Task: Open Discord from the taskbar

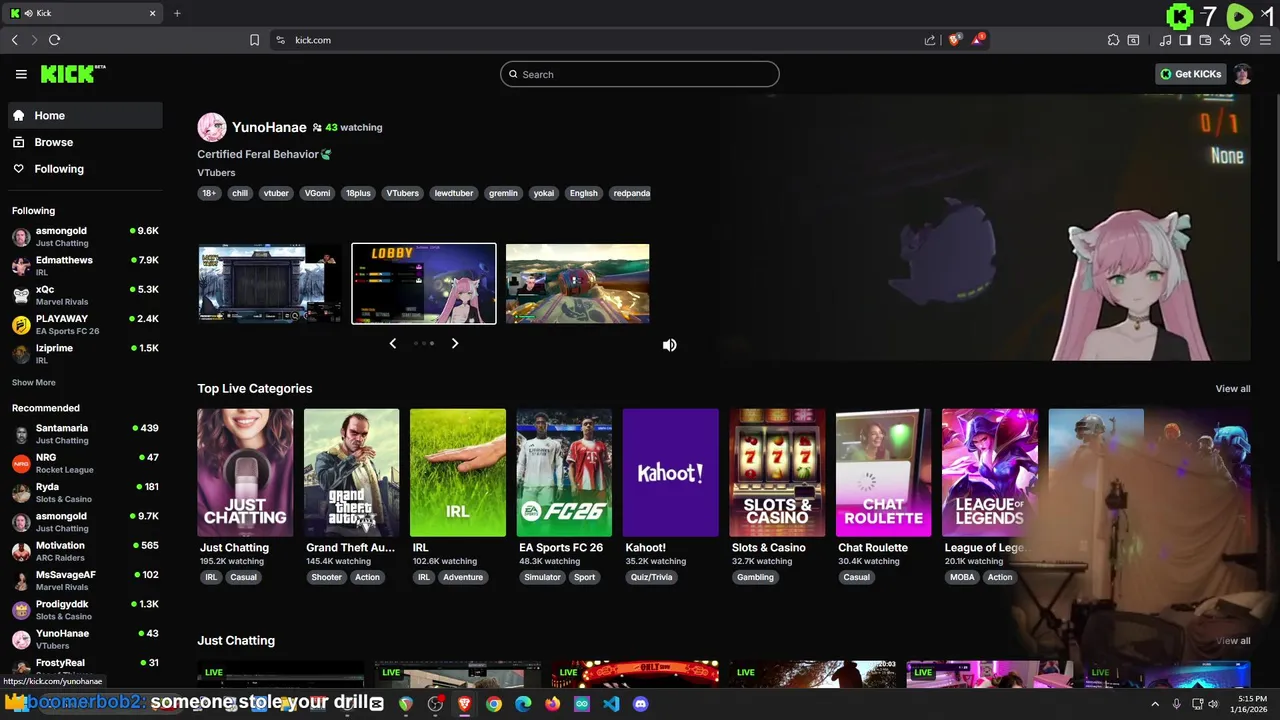Action: point(641,704)
